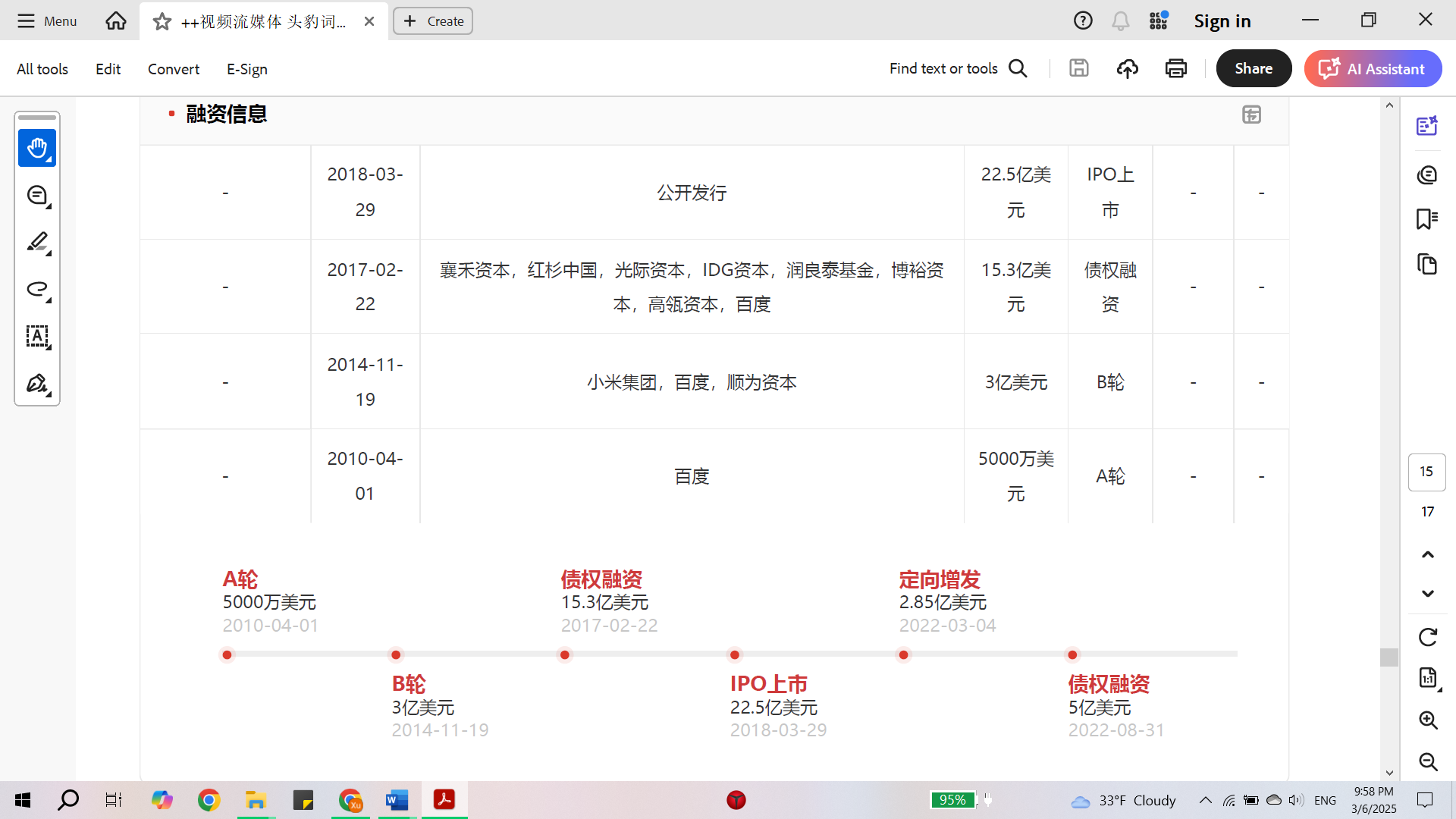Open the add comment tool
Image resolution: width=1456 pixels, height=819 pixels.
pyautogui.click(x=37, y=196)
